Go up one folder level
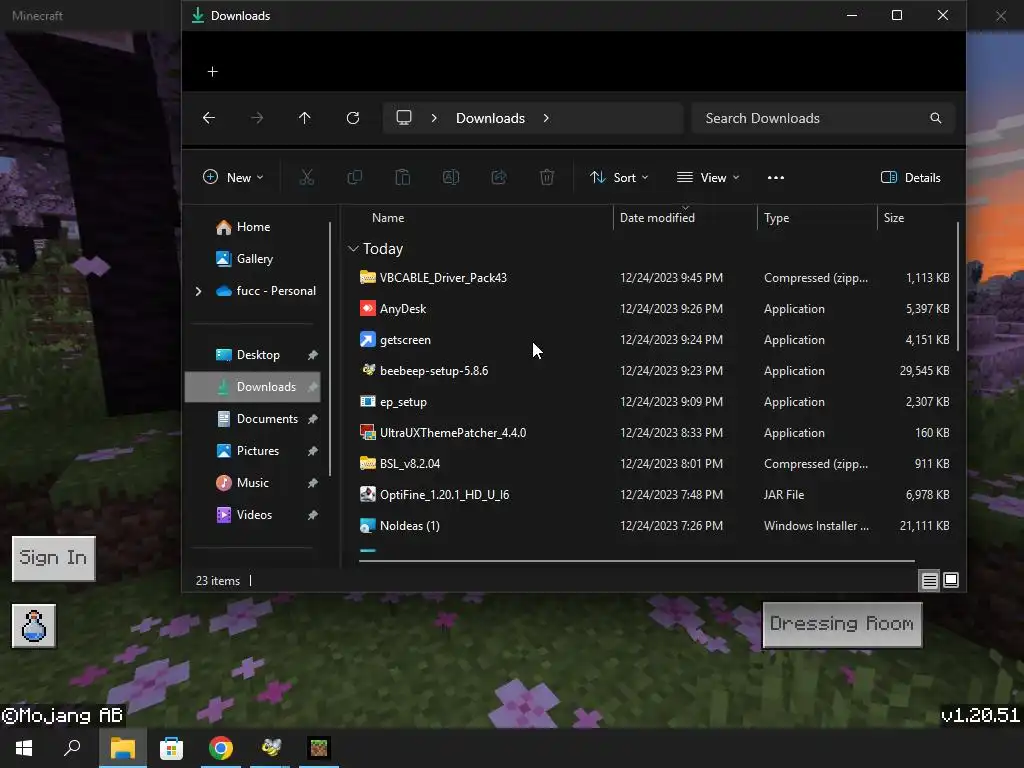Viewport: 1024px width, 768px height. point(304,118)
